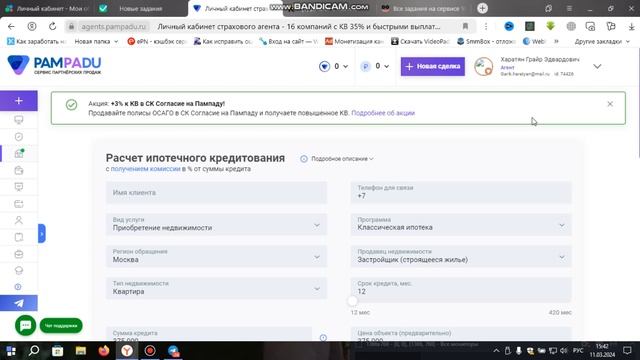Open the green chat bubble icon
The width and height of the screenshot is (640, 360).
coord(25,325)
